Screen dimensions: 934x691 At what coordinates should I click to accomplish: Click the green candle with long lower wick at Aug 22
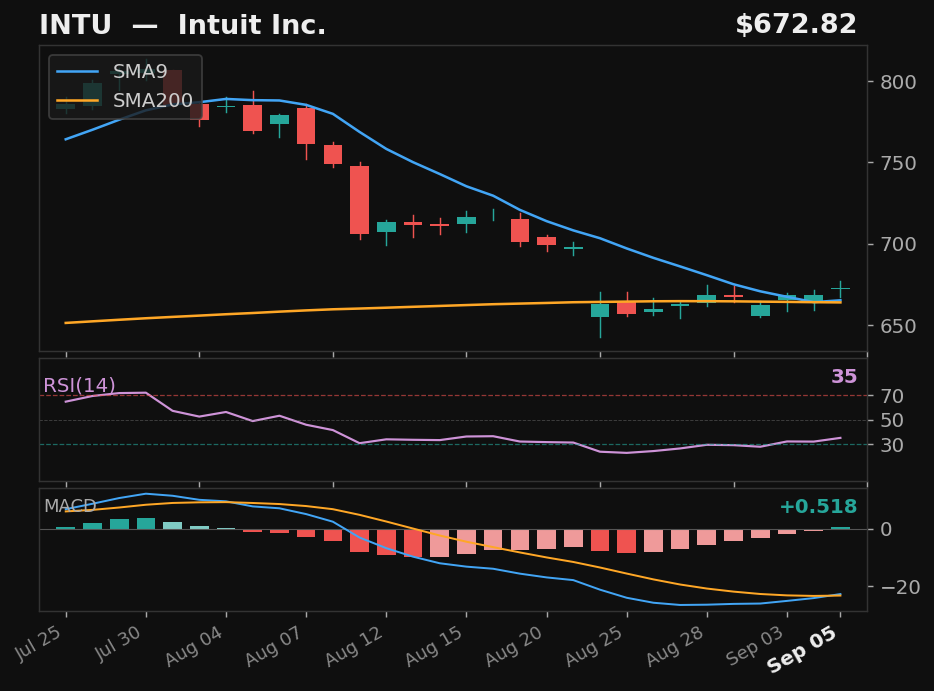pyautogui.click(x=600, y=311)
